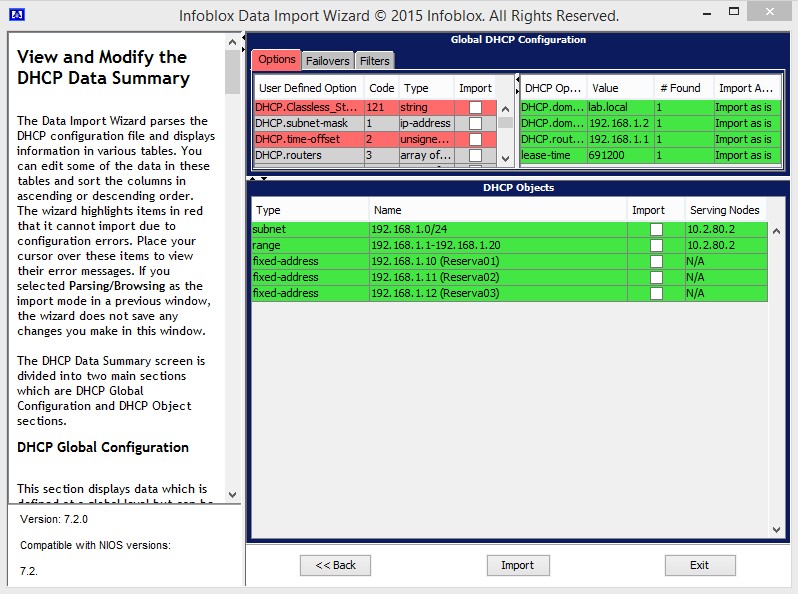This screenshot has width=798, height=594.
Task: Click the Infoblox app icon in title bar
Action: 17,16
